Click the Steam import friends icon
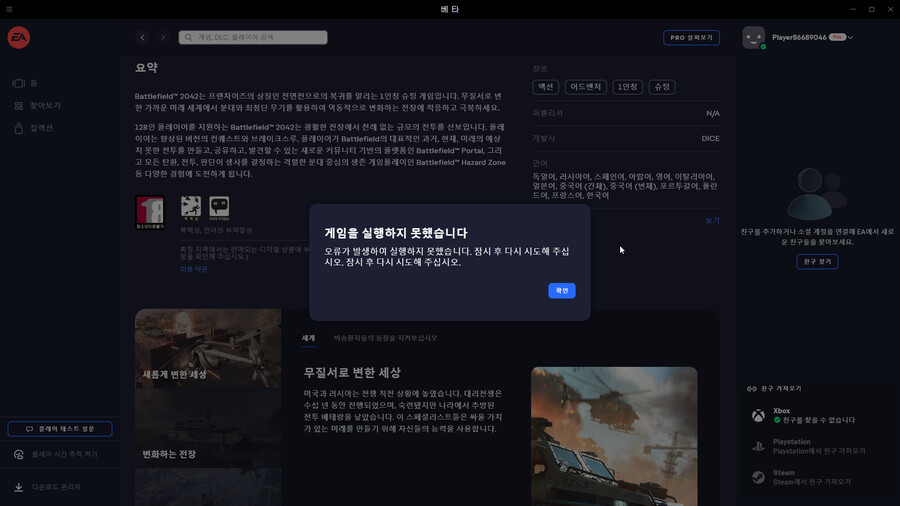 (x=759, y=477)
